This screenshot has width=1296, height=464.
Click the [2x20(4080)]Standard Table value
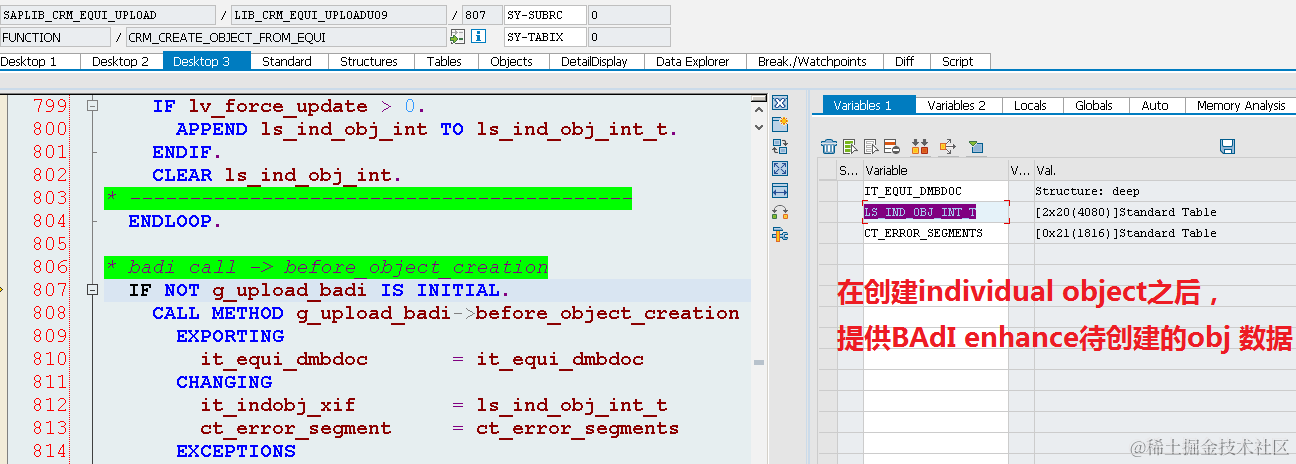pos(1163,212)
